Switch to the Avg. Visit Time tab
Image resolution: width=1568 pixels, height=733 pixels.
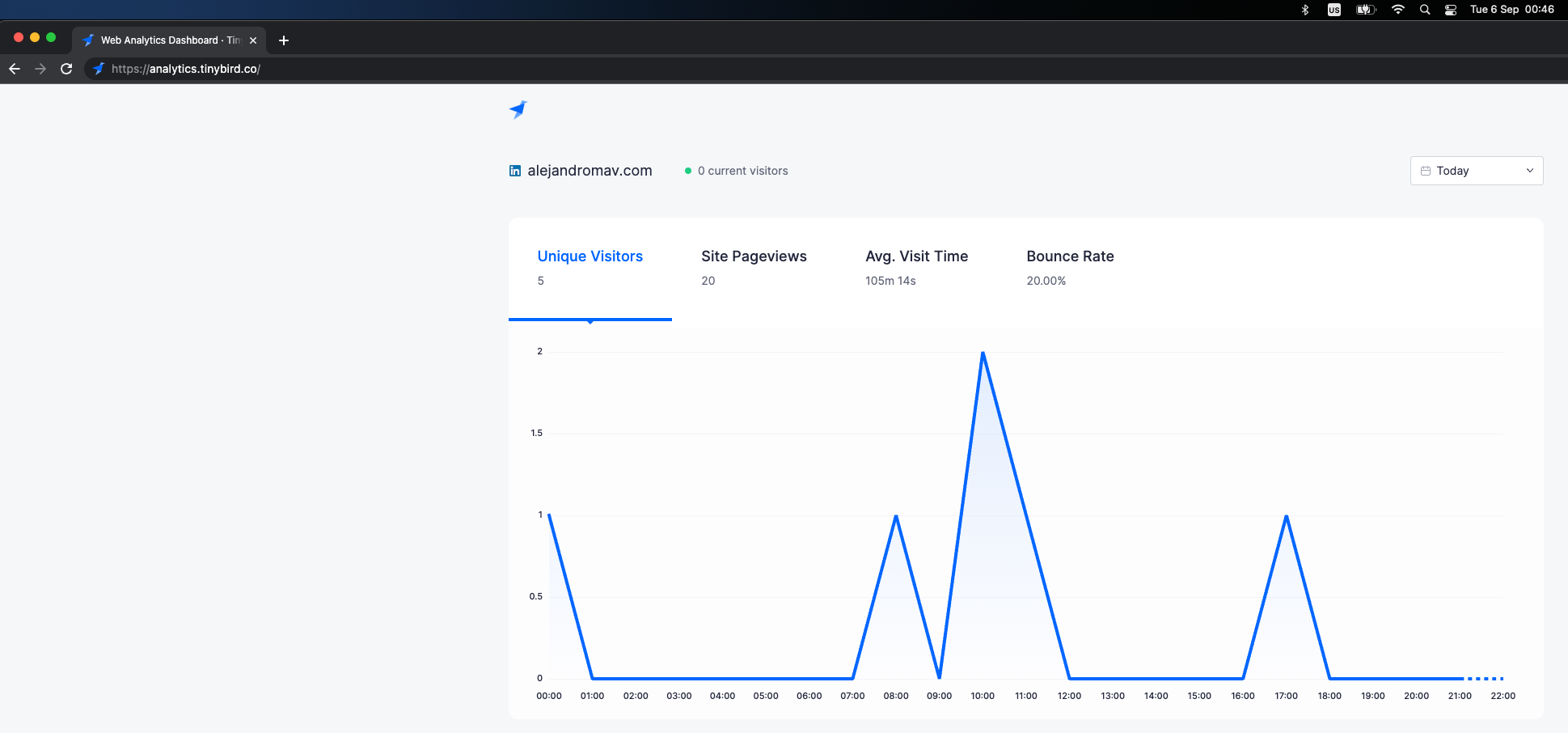point(916,269)
